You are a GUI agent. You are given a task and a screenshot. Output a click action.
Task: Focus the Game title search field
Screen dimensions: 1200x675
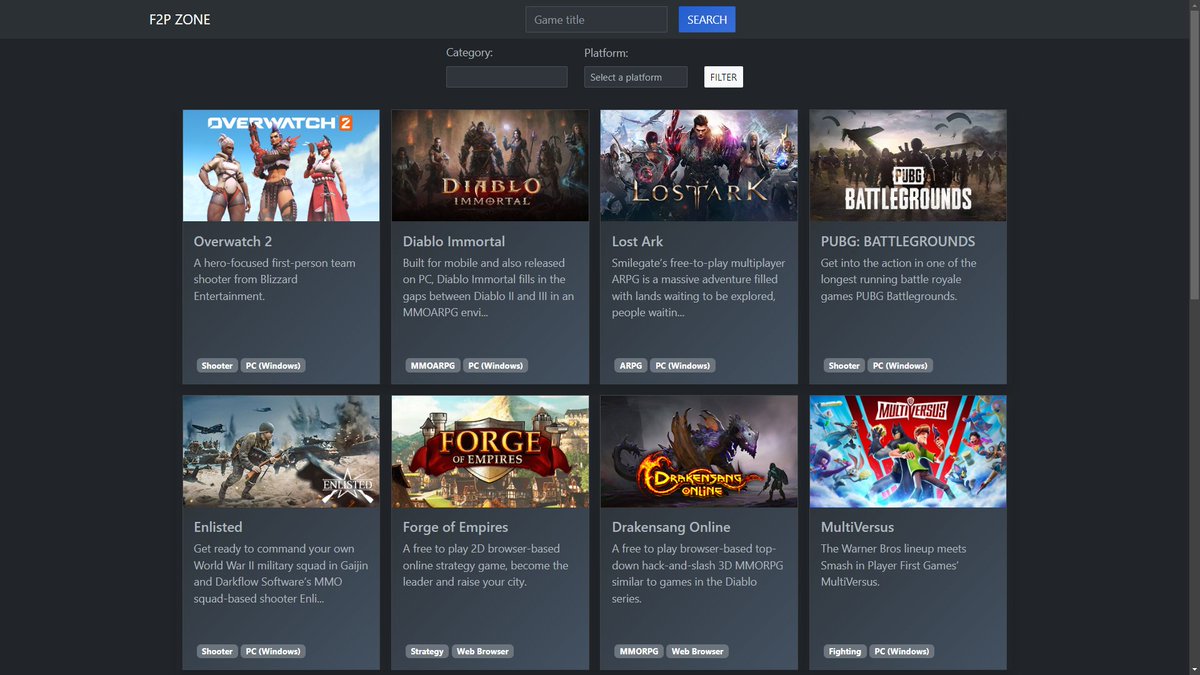tap(596, 19)
